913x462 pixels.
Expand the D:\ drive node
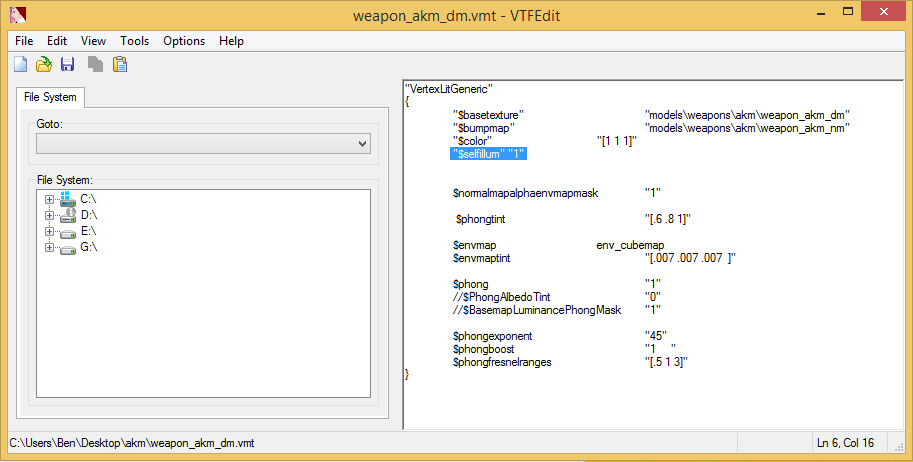pyautogui.click(x=49, y=216)
